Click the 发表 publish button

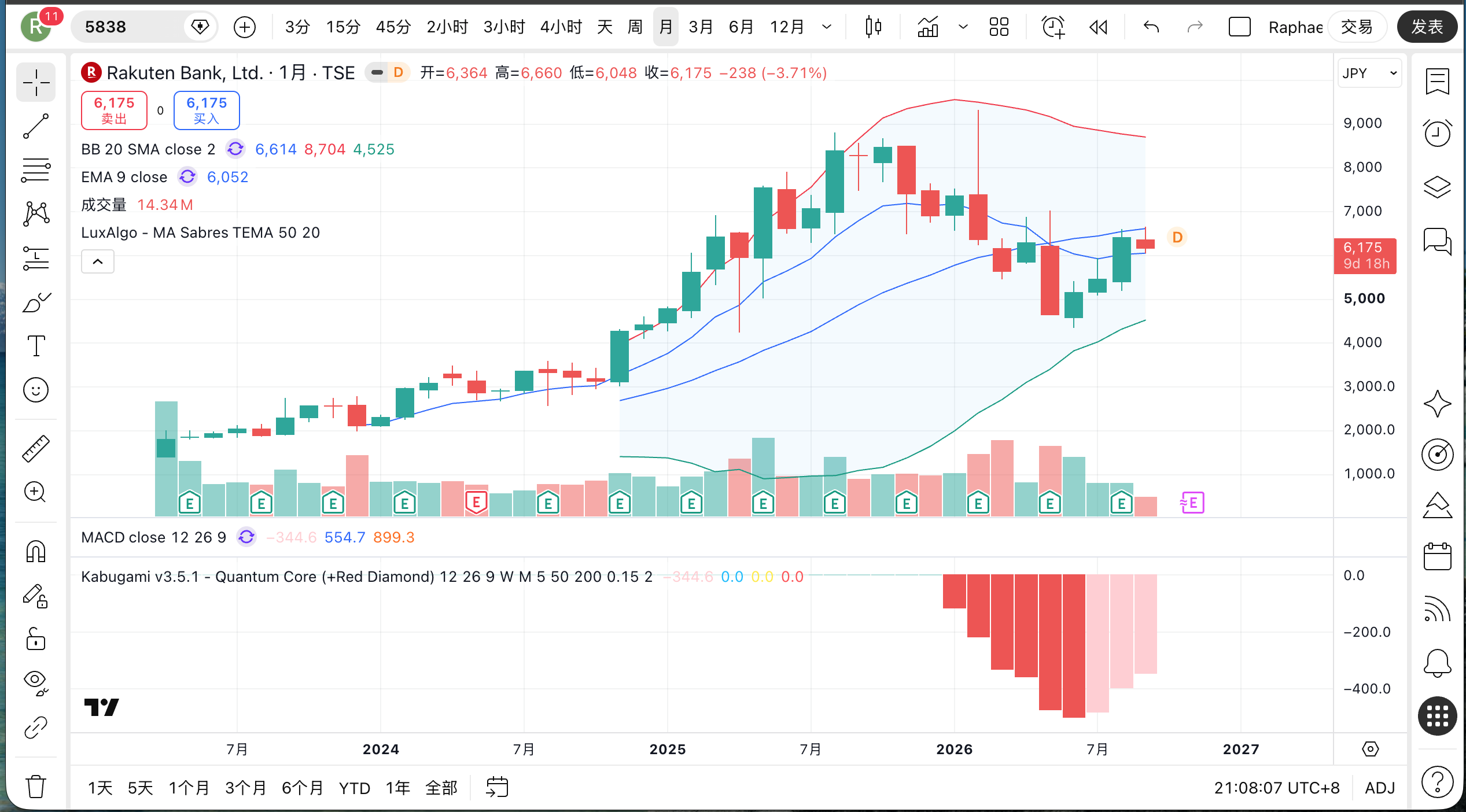[x=1427, y=27]
